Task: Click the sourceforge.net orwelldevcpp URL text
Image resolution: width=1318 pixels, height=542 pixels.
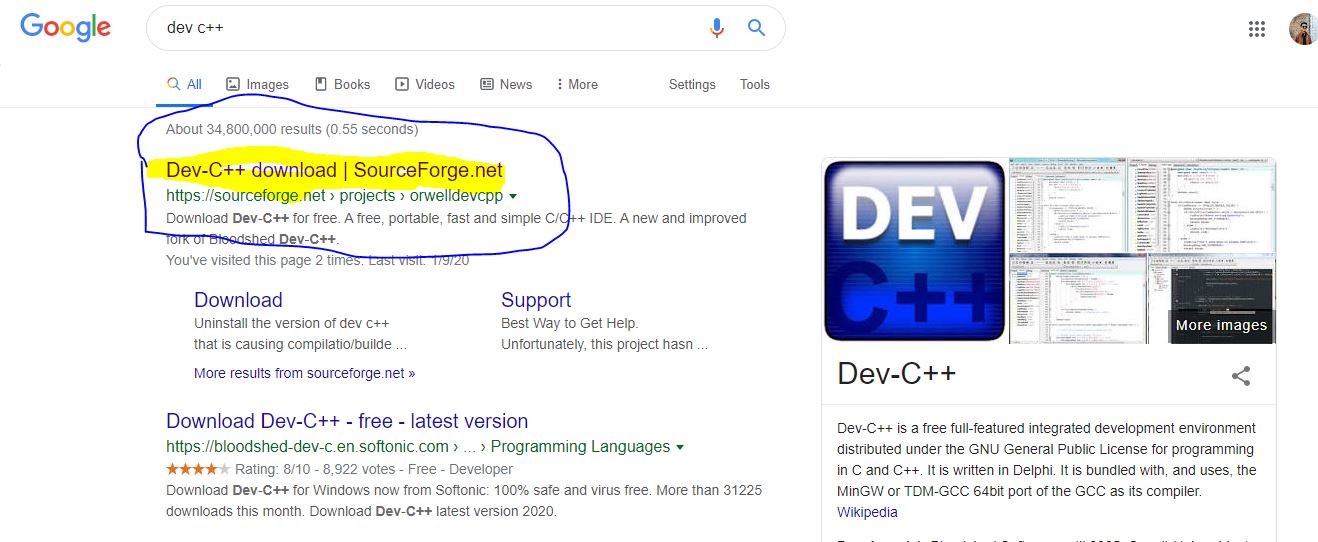Action: pyautogui.click(x=334, y=196)
